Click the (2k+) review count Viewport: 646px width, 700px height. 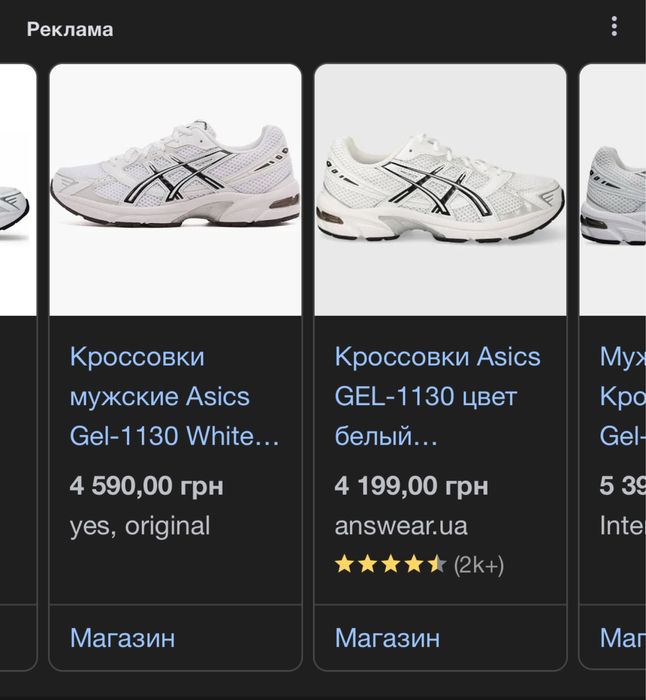479,565
